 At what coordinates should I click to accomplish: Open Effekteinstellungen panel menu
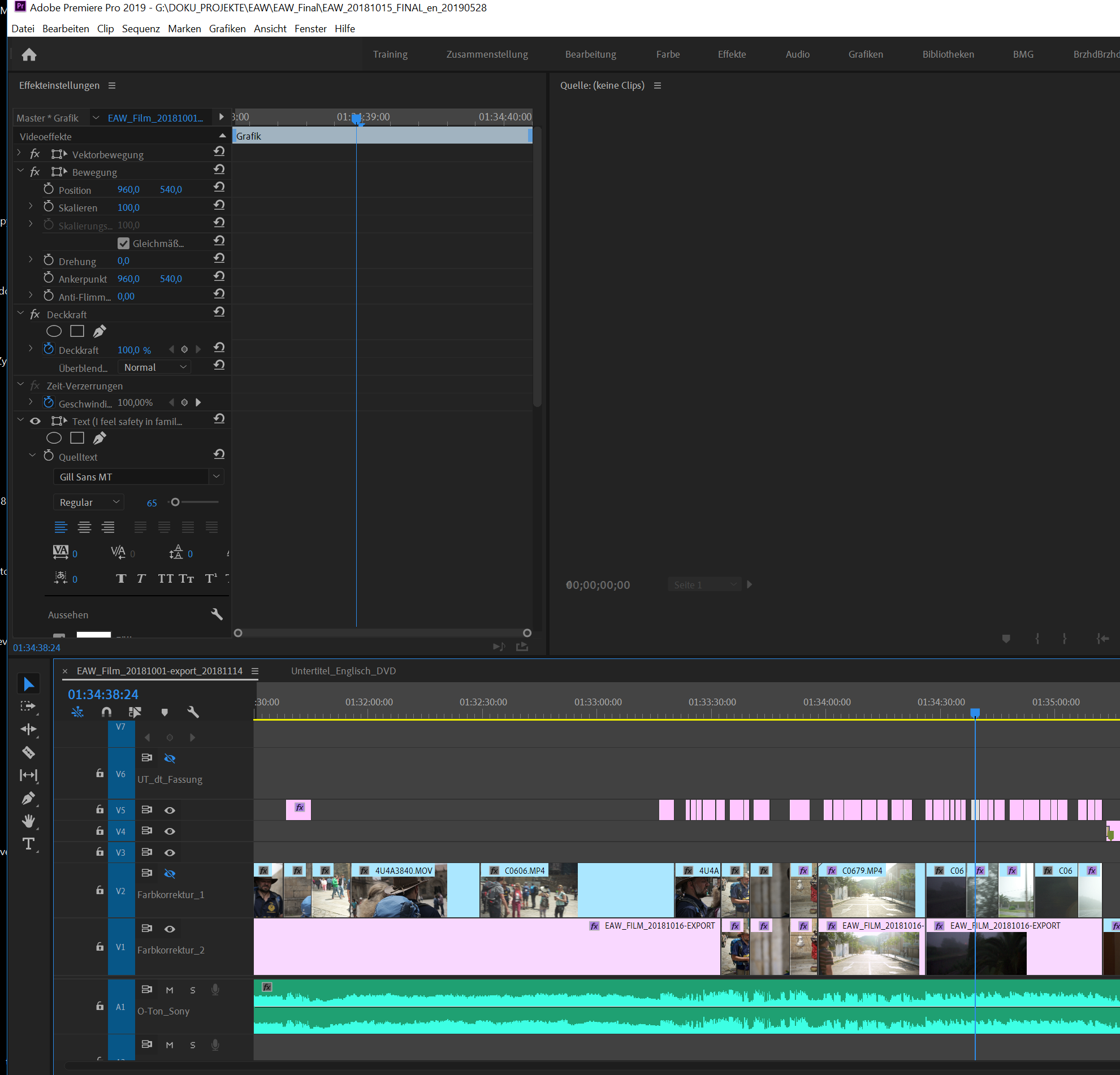pos(112,85)
